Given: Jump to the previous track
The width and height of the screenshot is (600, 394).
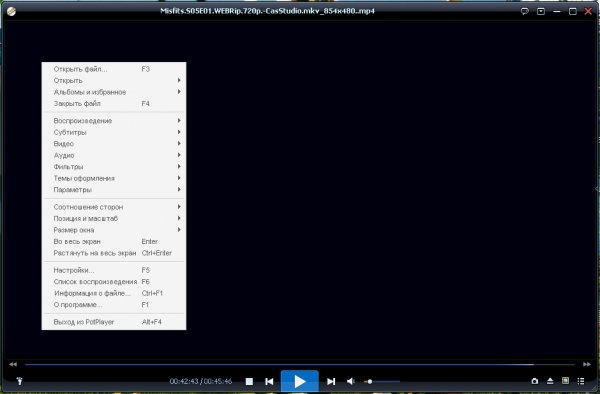Looking at the screenshot, I should pos(269,381).
